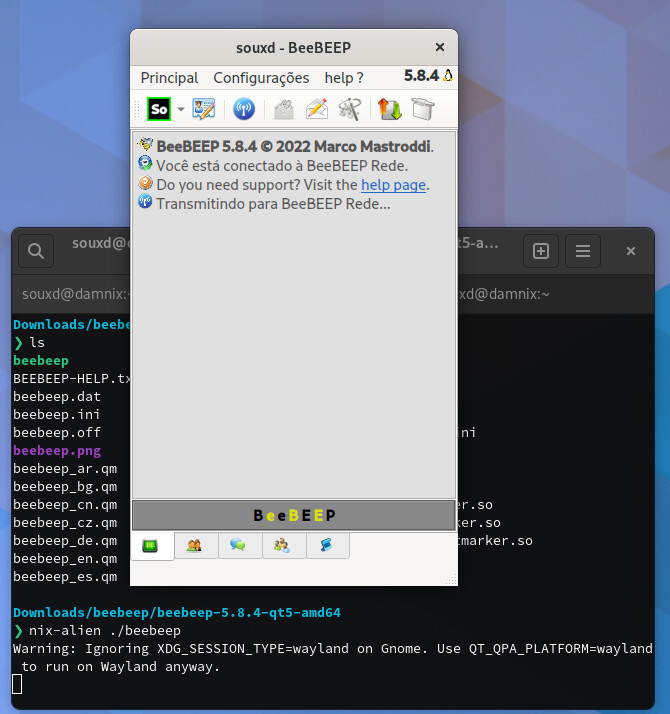Viewport: 670px width, 714px height.
Task: Click the BeeBEEP banner button
Action: pyautogui.click(x=294, y=515)
